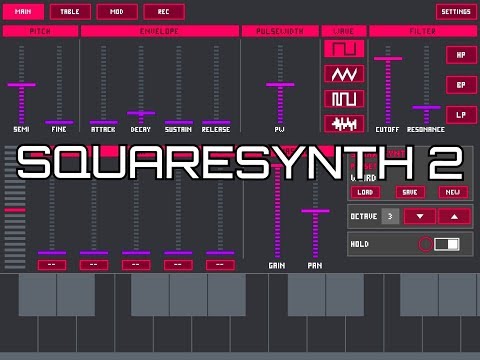Image resolution: width=480 pixels, height=360 pixels.
Task: Load a preset with the Load button
Action: pyautogui.click(x=365, y=192)
